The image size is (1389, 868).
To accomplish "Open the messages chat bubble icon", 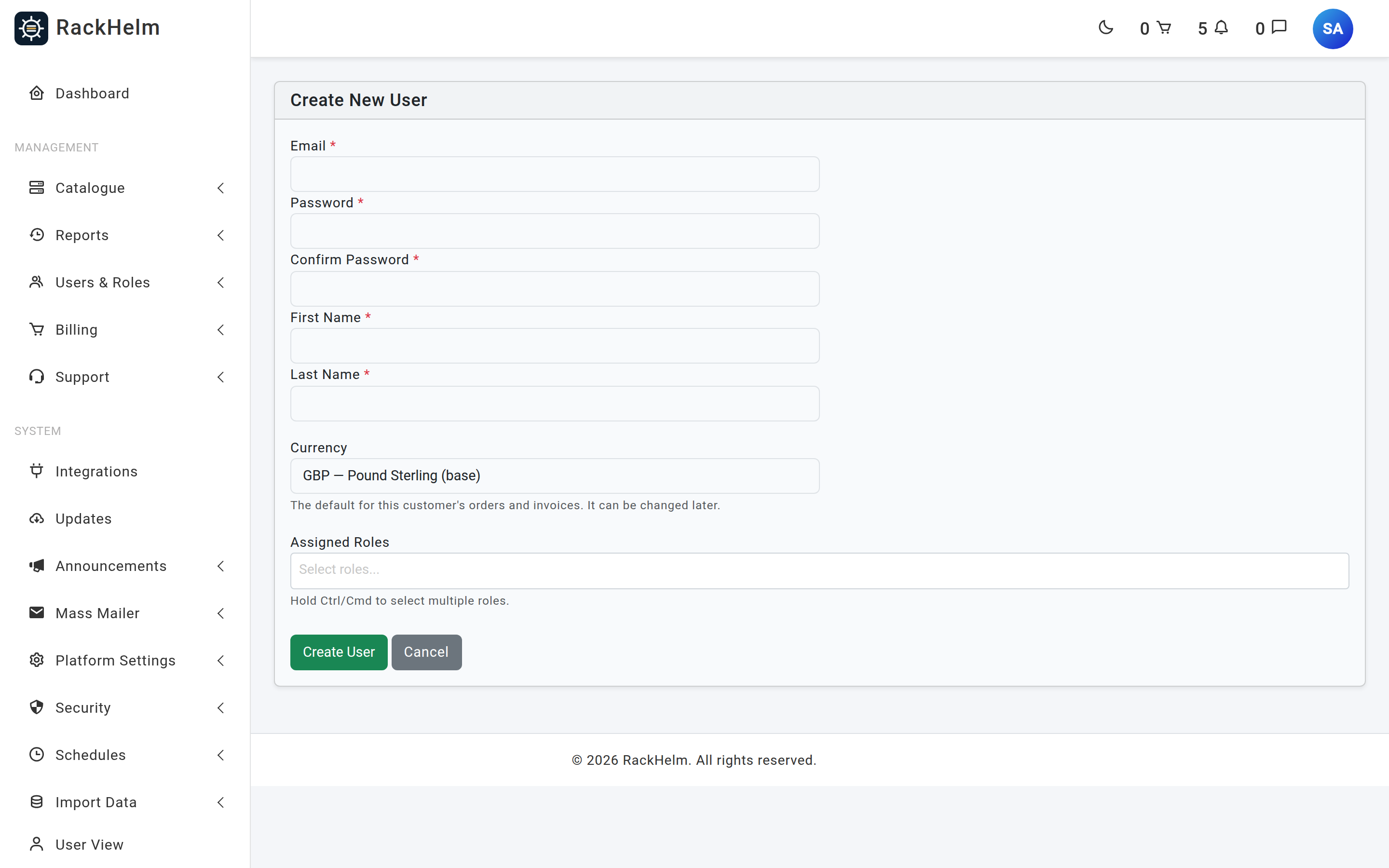I will coord(1279,27).
